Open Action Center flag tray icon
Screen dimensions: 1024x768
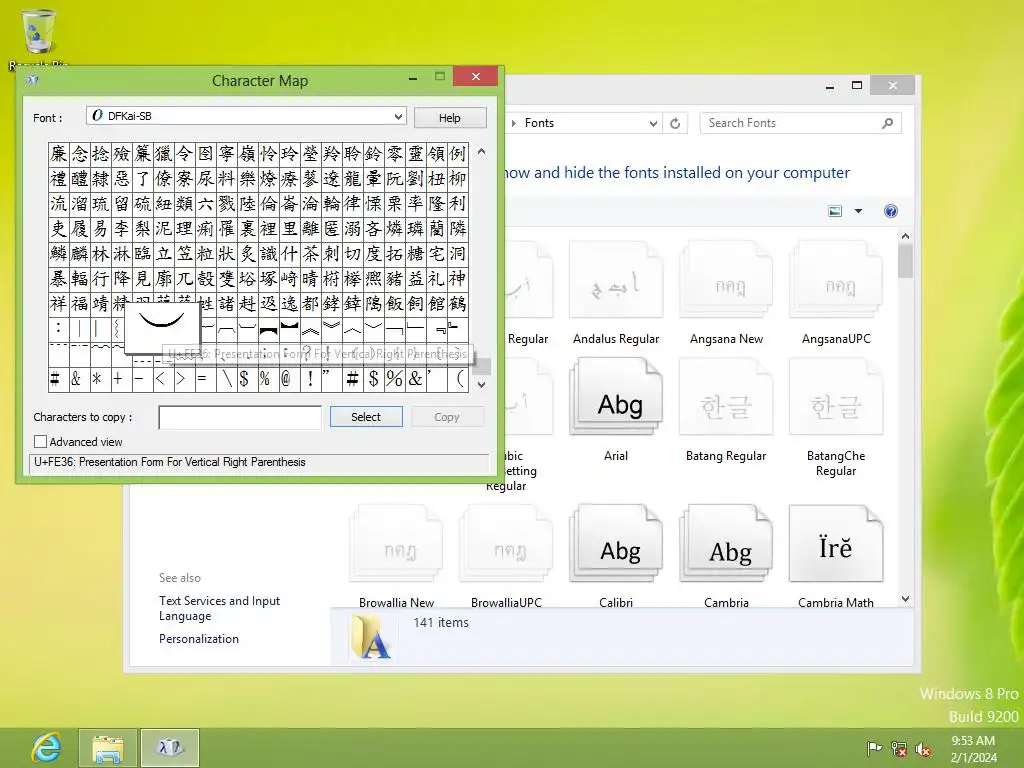pos(874,748)
